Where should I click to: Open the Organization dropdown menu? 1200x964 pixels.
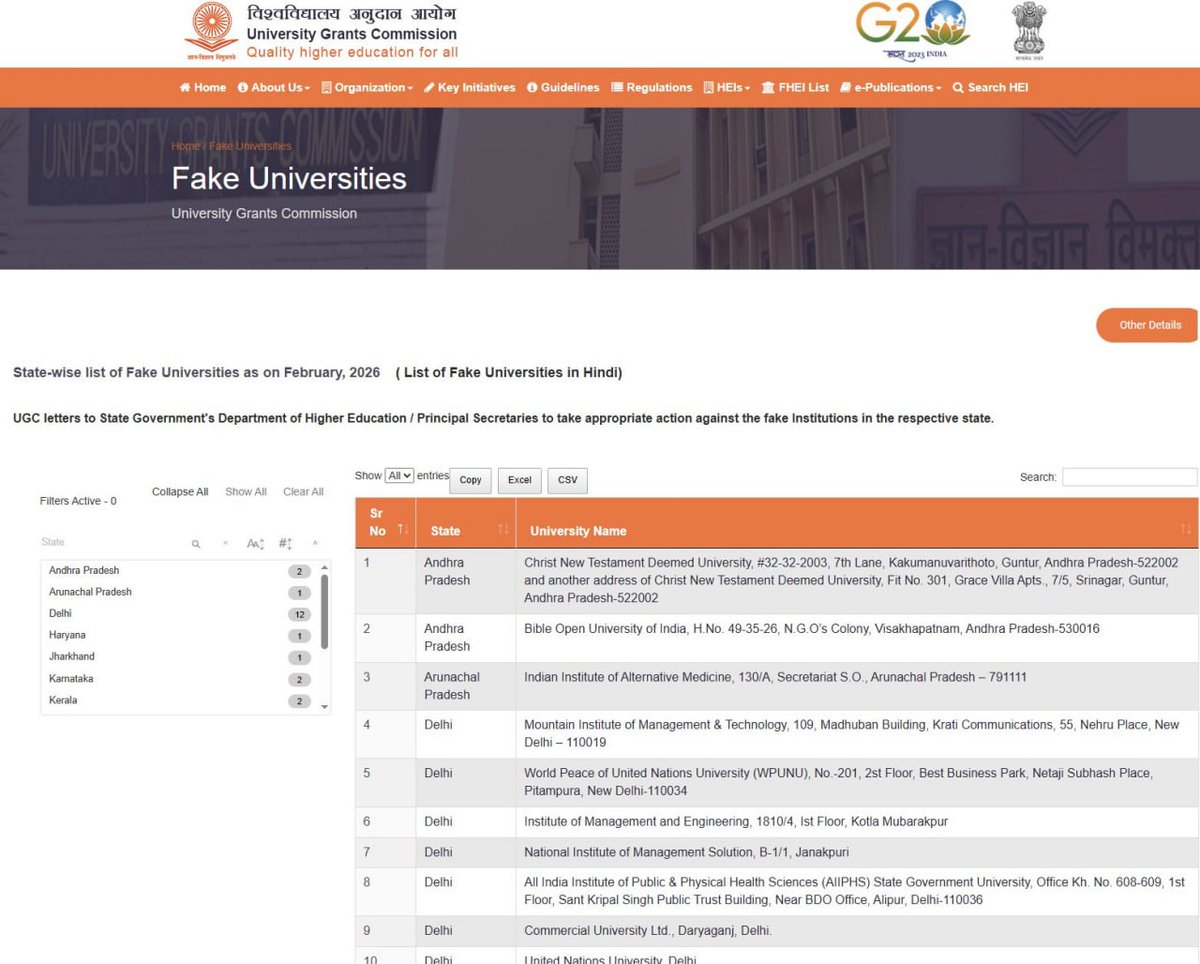pyautogui.click(x=367, y=88)
